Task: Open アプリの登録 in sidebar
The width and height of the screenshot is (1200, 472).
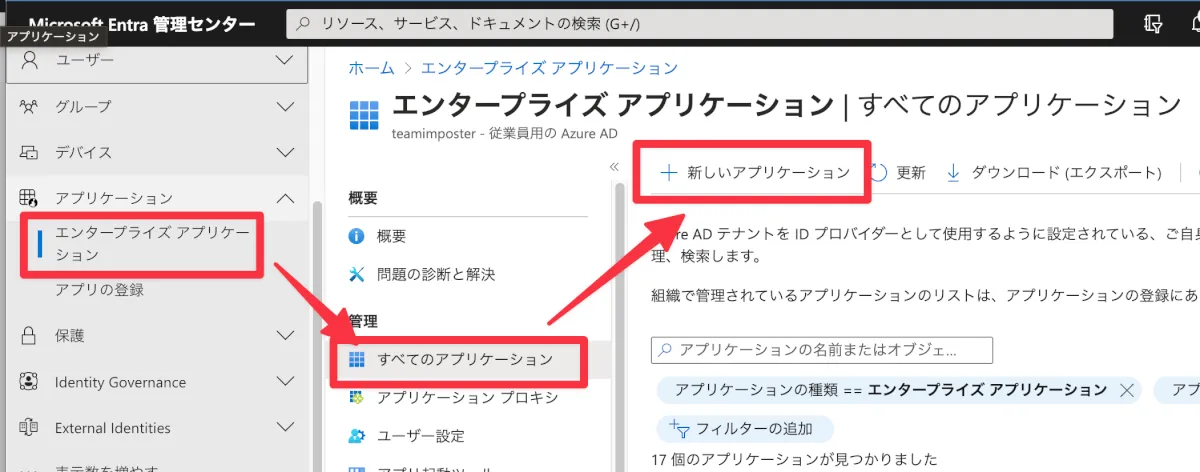Action: coord(100,290)
